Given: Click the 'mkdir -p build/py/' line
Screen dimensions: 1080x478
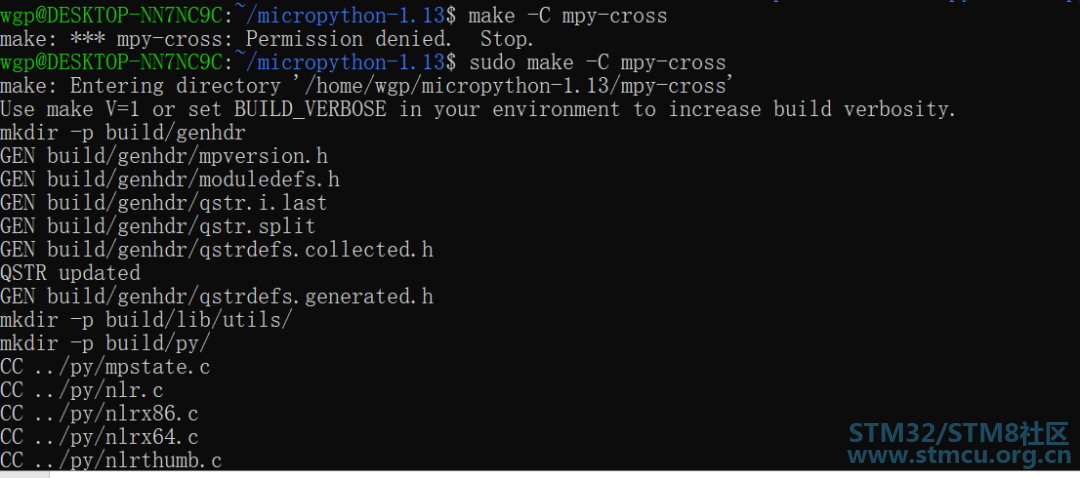Looking at the screenshot, I should click(105, 344).
